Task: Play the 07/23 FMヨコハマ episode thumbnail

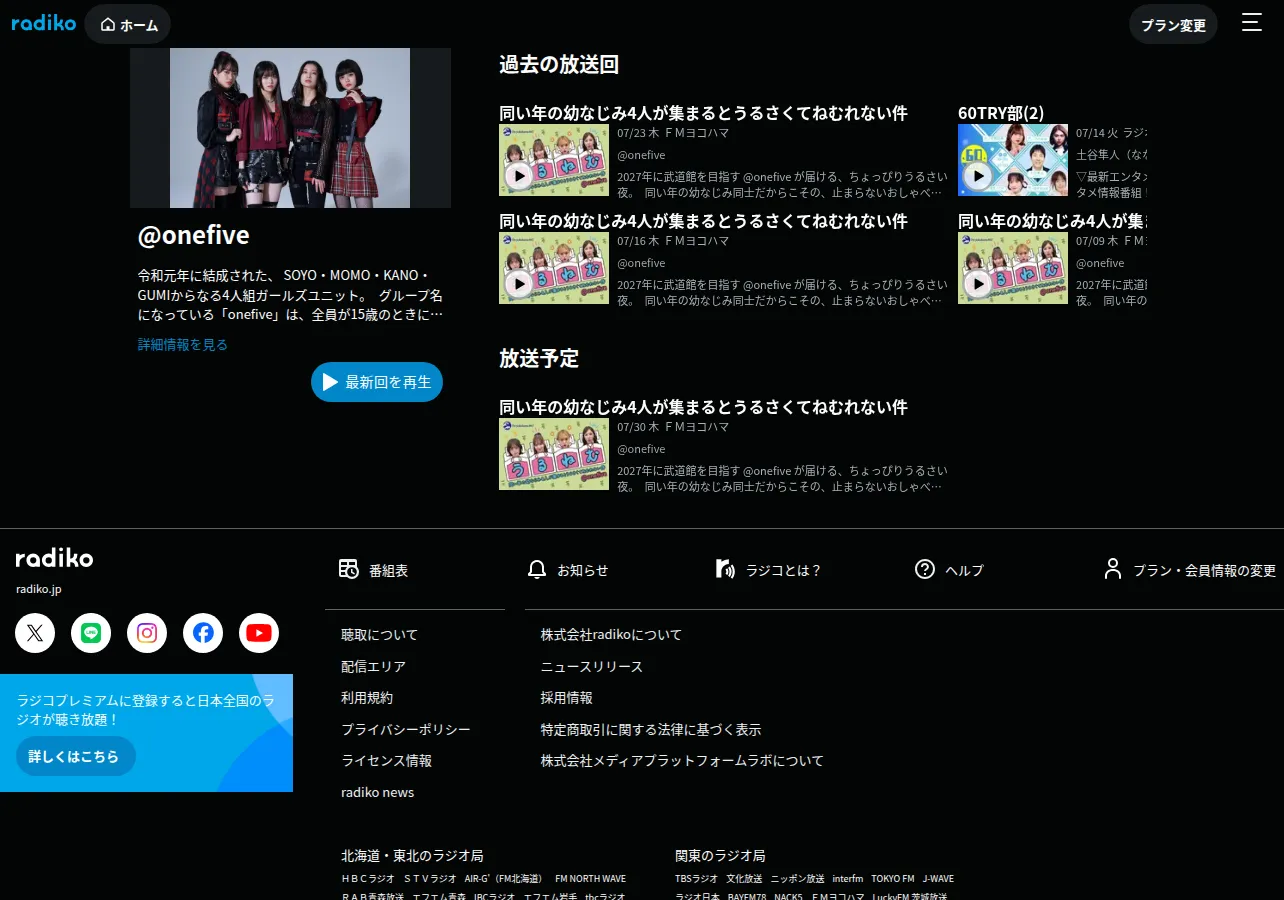Action: [554, 160]
